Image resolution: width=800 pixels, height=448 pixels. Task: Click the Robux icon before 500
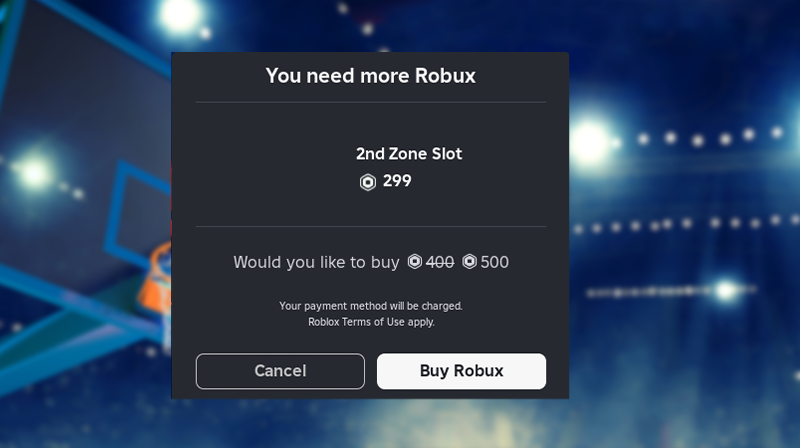tap(469, 262)
